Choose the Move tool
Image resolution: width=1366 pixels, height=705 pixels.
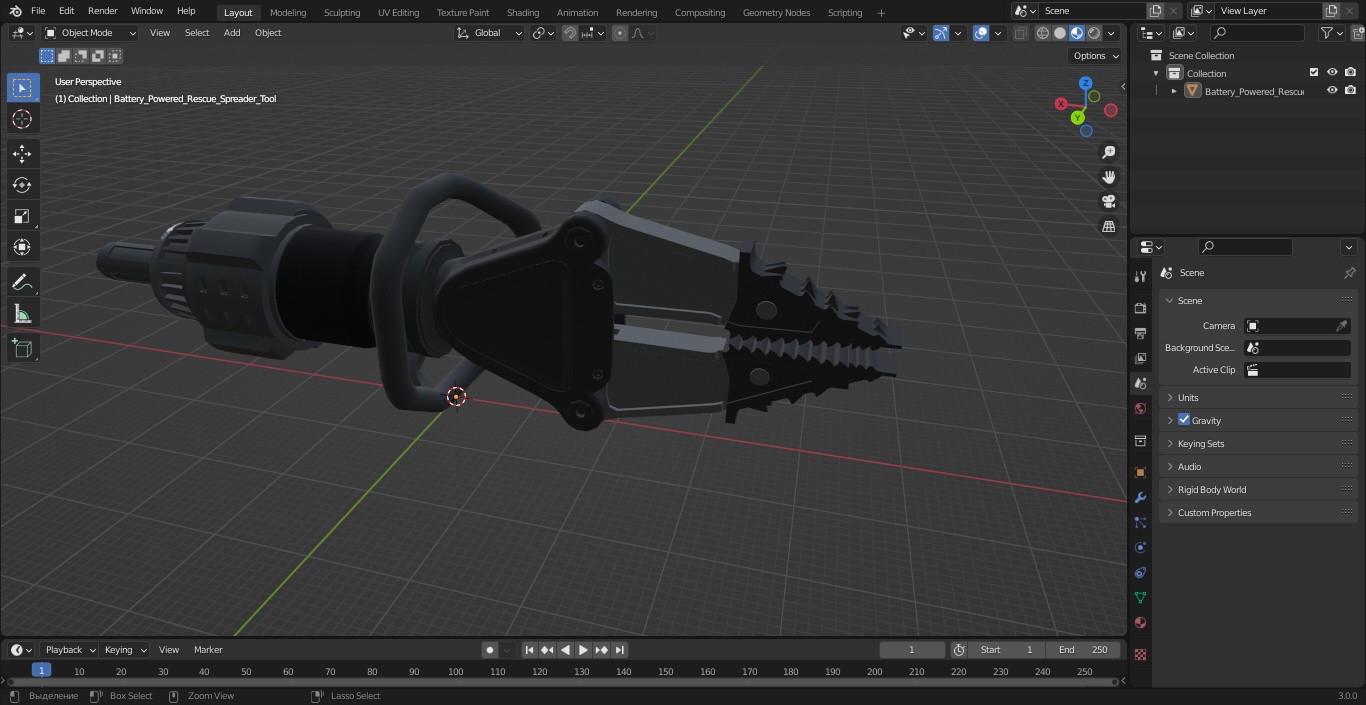[x=22, y=154]
